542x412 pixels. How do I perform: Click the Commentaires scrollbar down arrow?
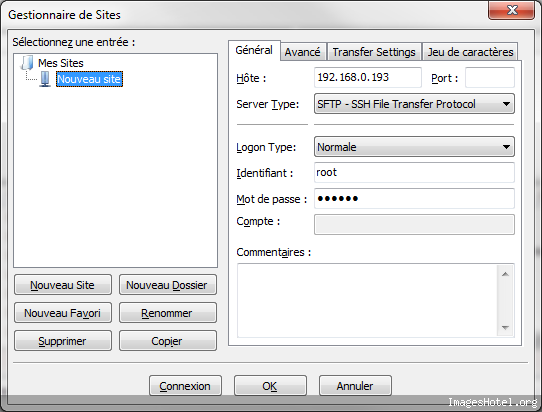point(505,327)
